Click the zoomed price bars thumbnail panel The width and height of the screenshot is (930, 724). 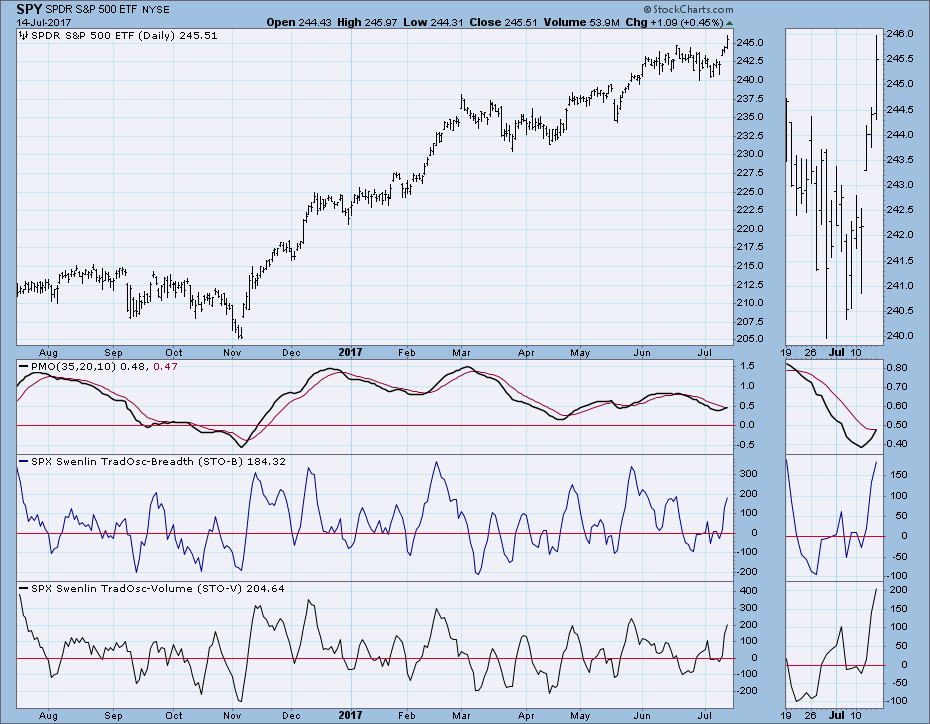coord(834,185)
